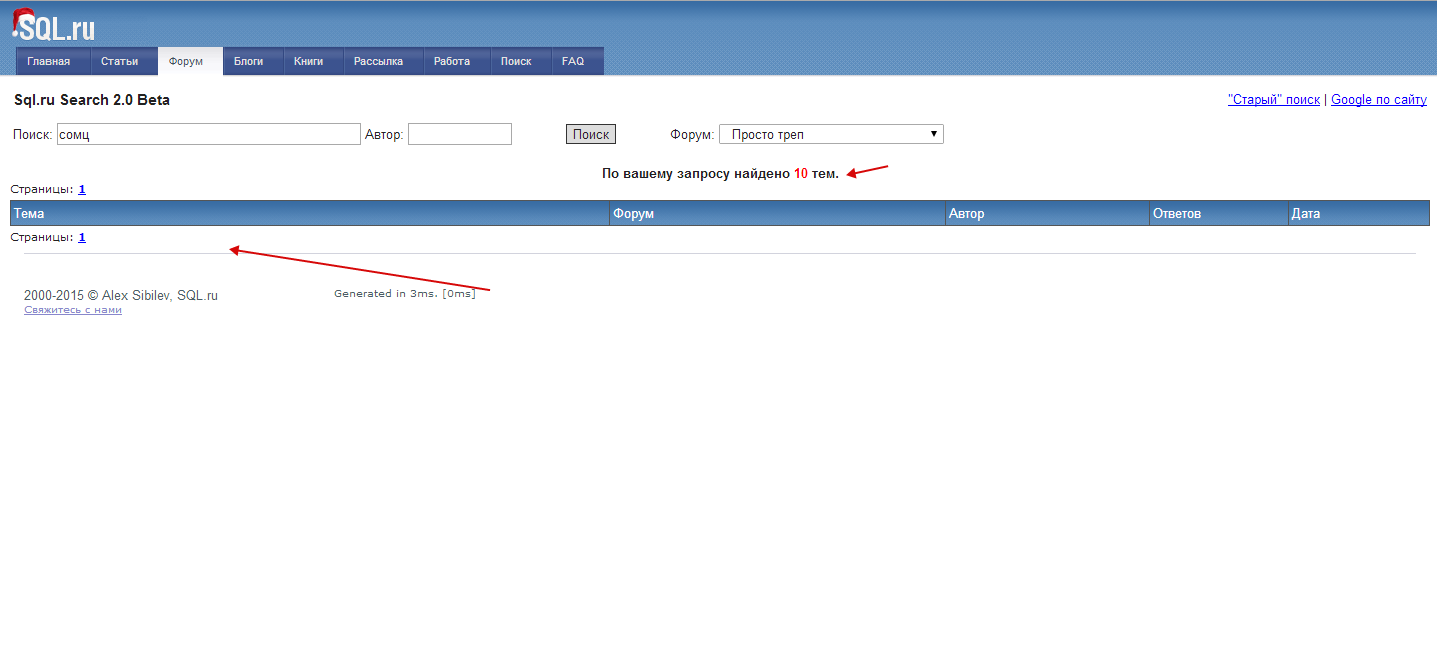
Task: Click page 1 link above results table
Action: coord(82,189)
